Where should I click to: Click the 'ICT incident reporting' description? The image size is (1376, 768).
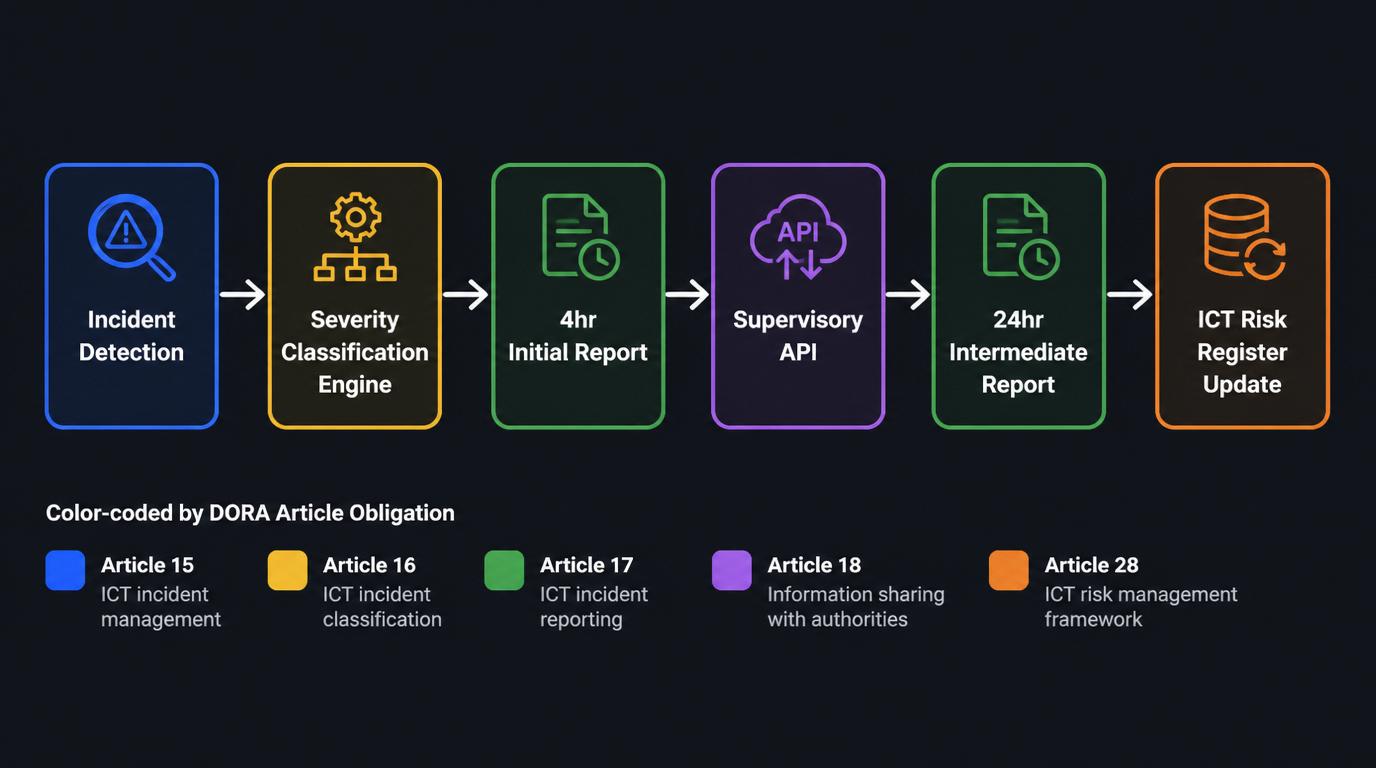(x=594, y=607)
